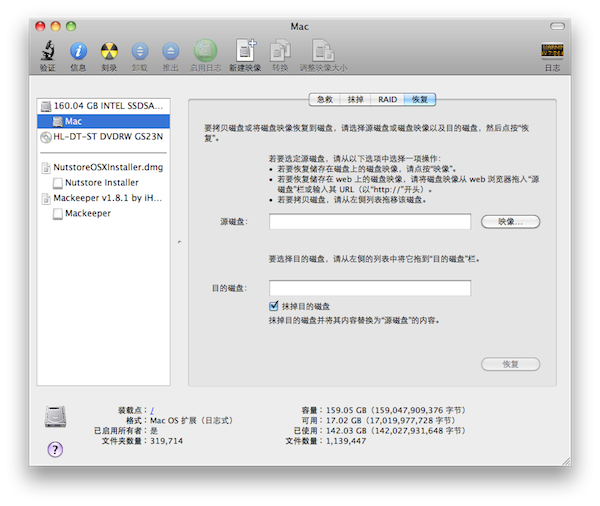The height and width of the screenshot is (506, 600).
Task: Click the 映像... button
Action: click(510, 221)
